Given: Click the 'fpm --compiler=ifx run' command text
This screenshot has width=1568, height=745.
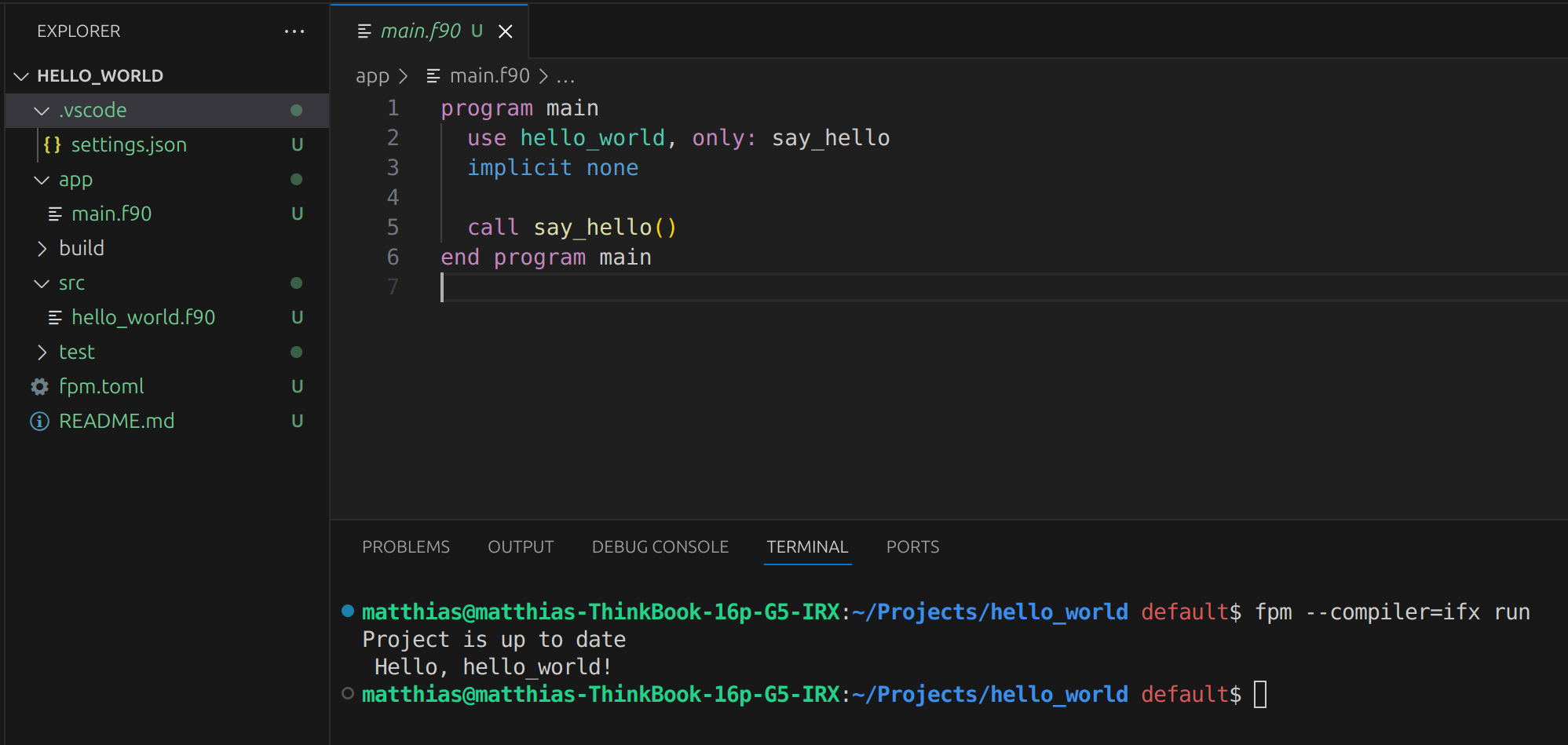Looking at the screenshot, I should coord(1392,612).
